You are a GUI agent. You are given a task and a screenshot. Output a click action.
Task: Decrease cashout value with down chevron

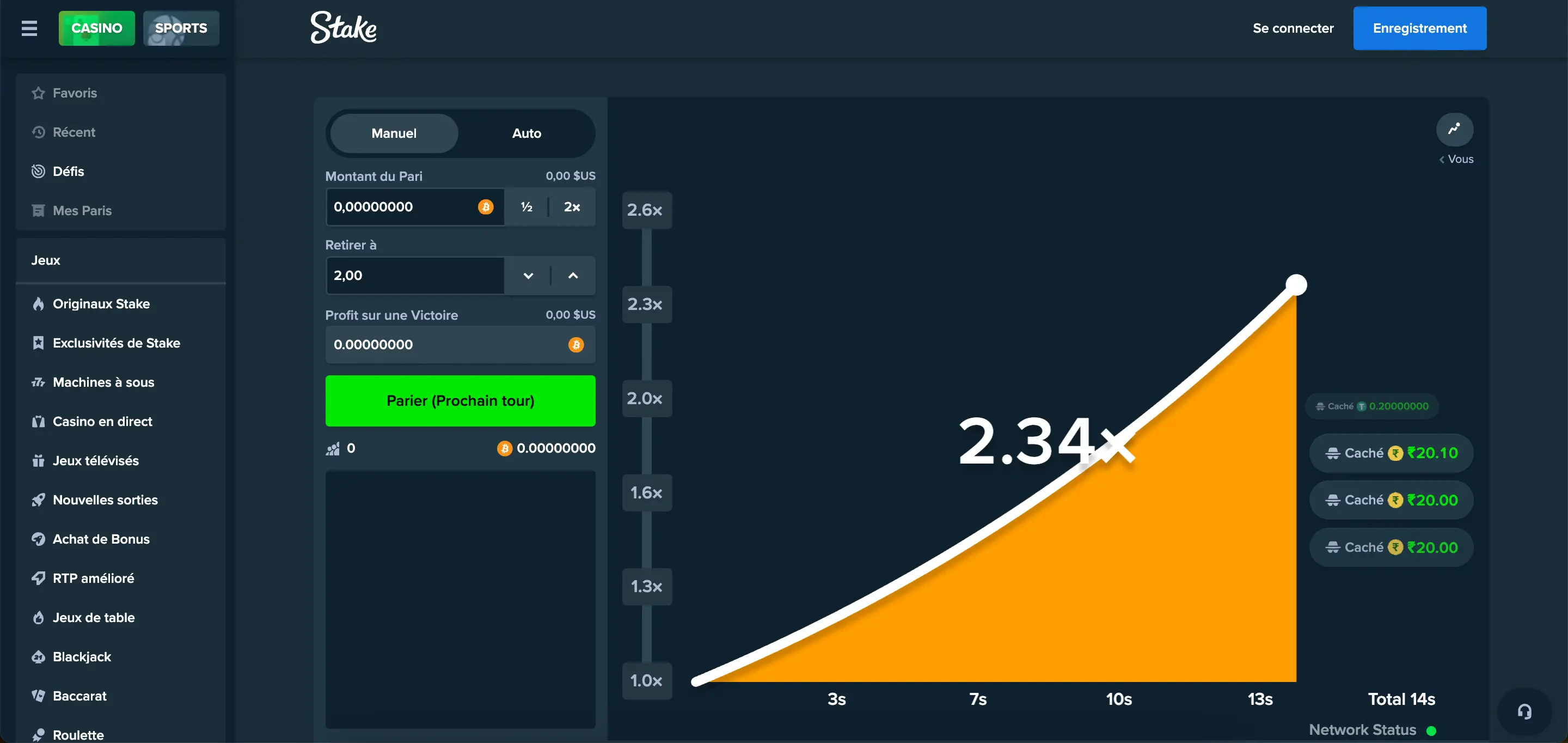[528, 276]
